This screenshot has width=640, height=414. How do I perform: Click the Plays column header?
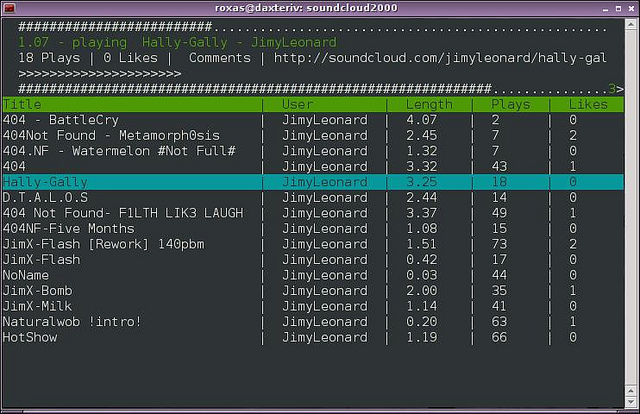pyautogui.click(x=511, y=104)
